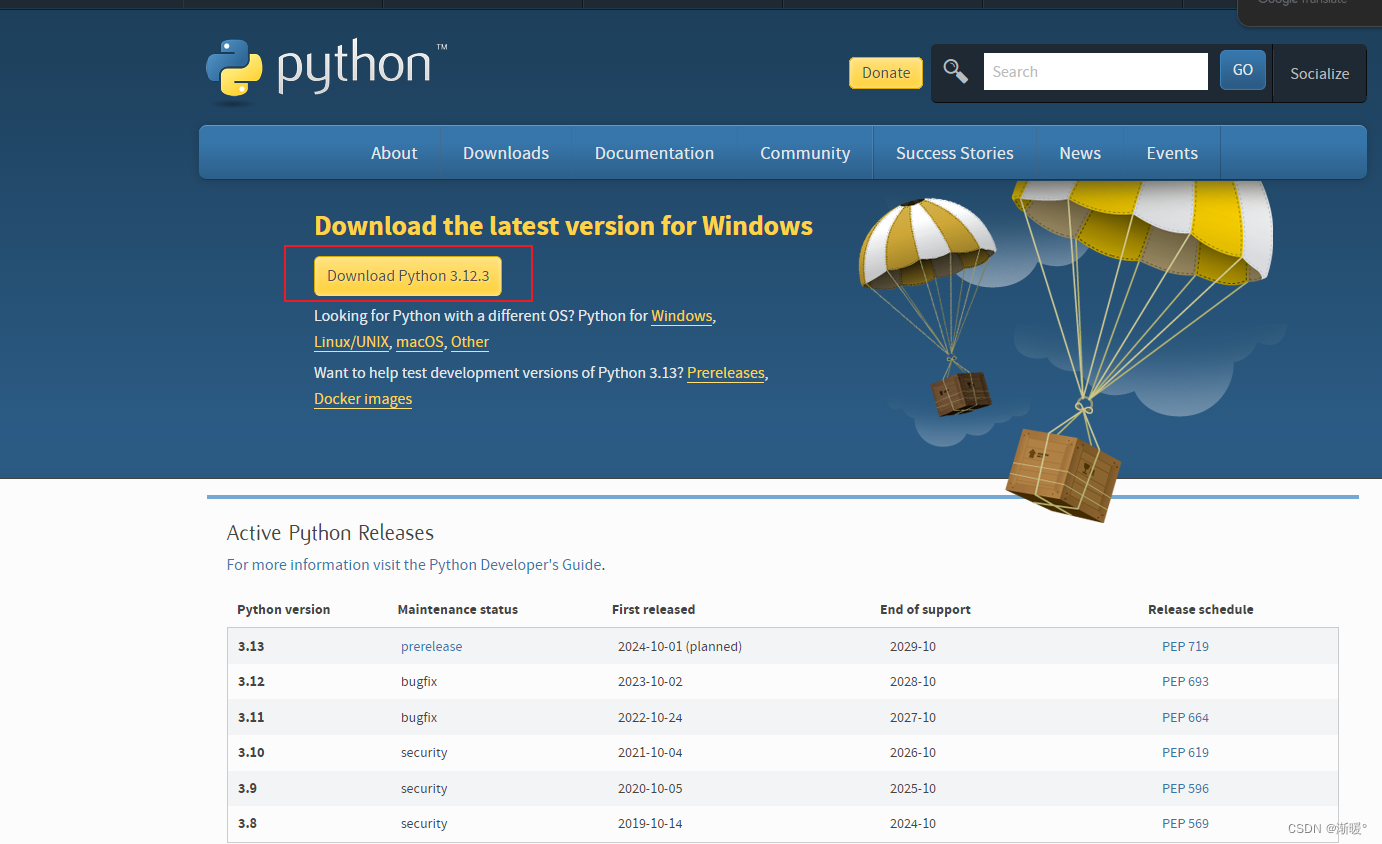
Task: Open the Prereleases link
Action: click(726, 373)
